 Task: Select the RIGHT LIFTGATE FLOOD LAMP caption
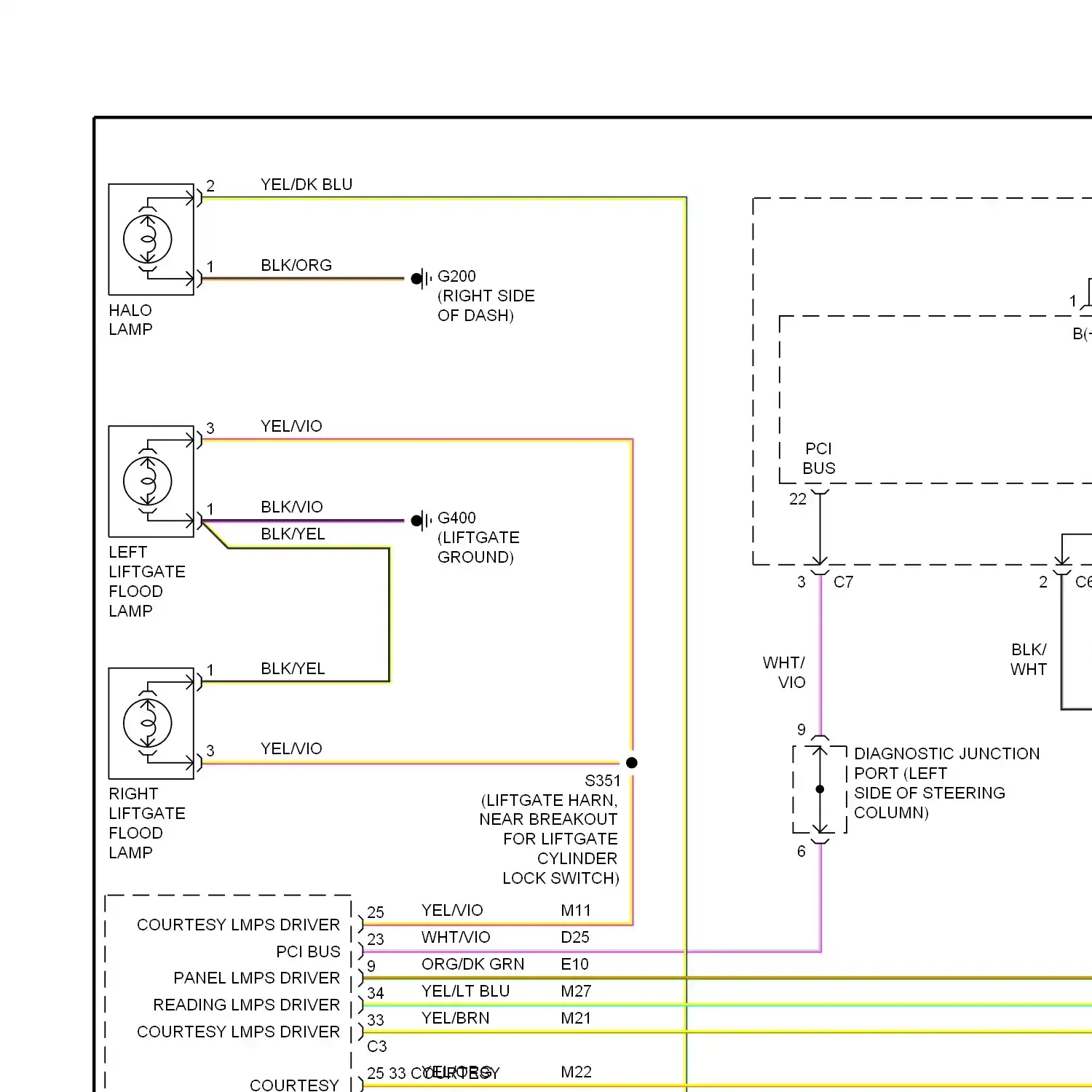pos(147,823)
